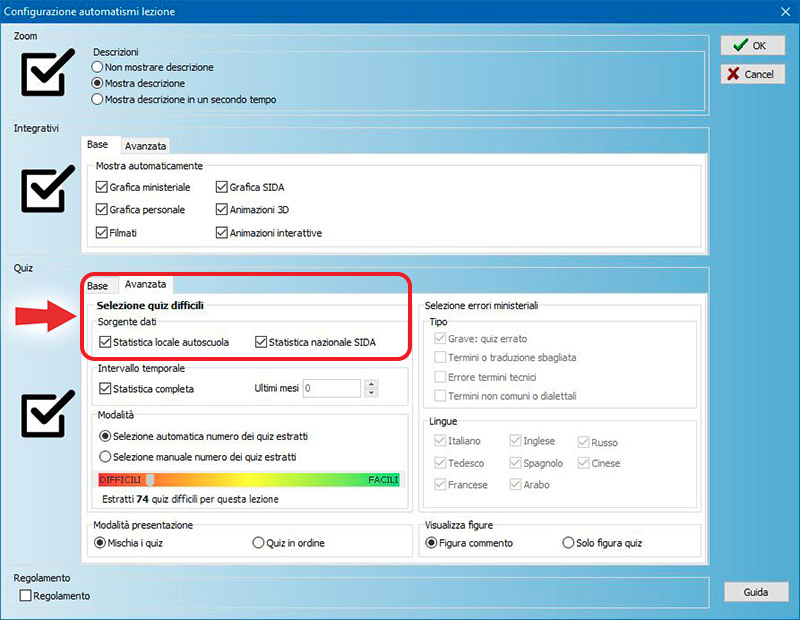
Task: Increase Ultimi mesi with the up arrow
Action: (x=371, y=384)
